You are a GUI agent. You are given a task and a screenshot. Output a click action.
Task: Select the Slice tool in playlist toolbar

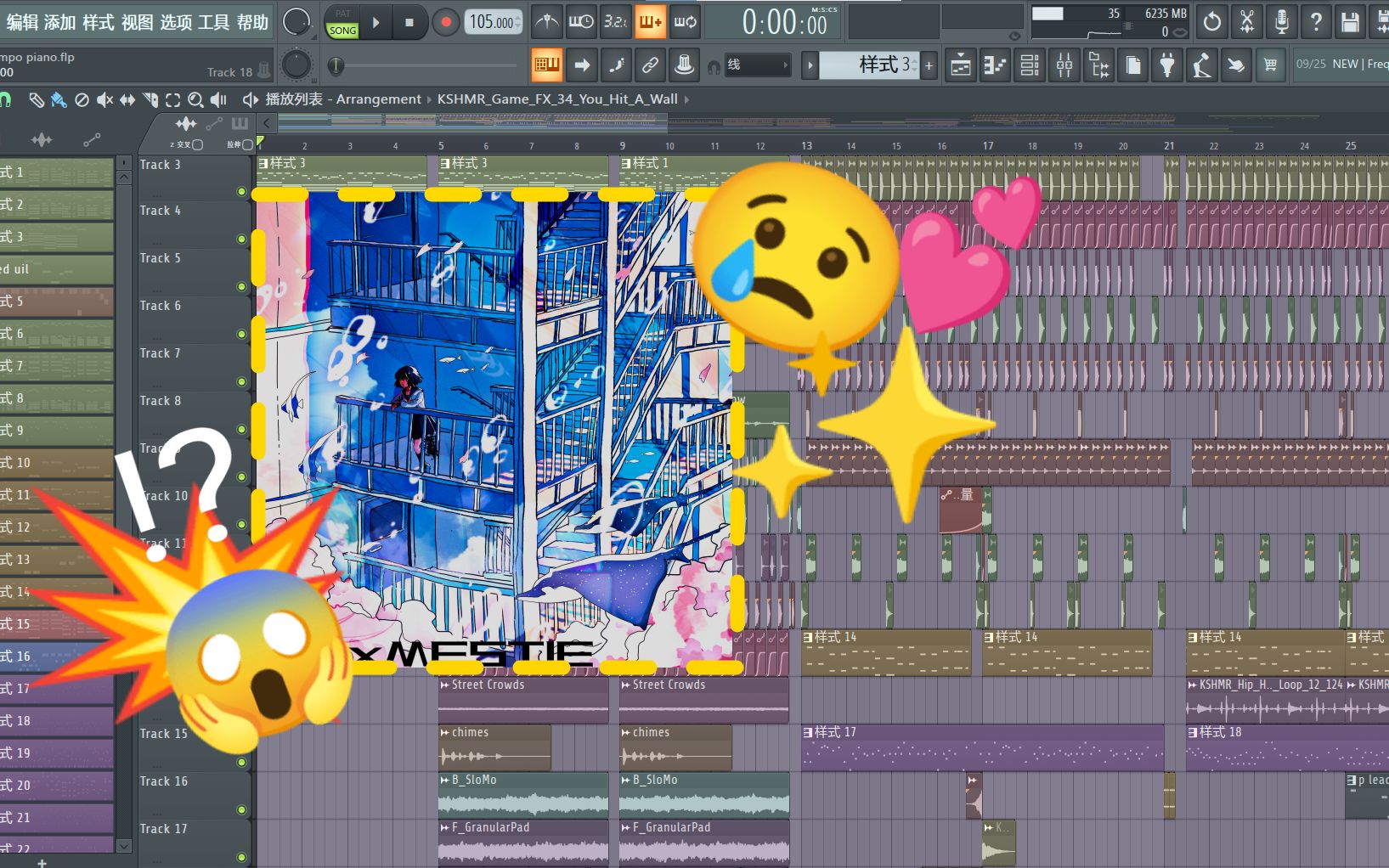150,99
